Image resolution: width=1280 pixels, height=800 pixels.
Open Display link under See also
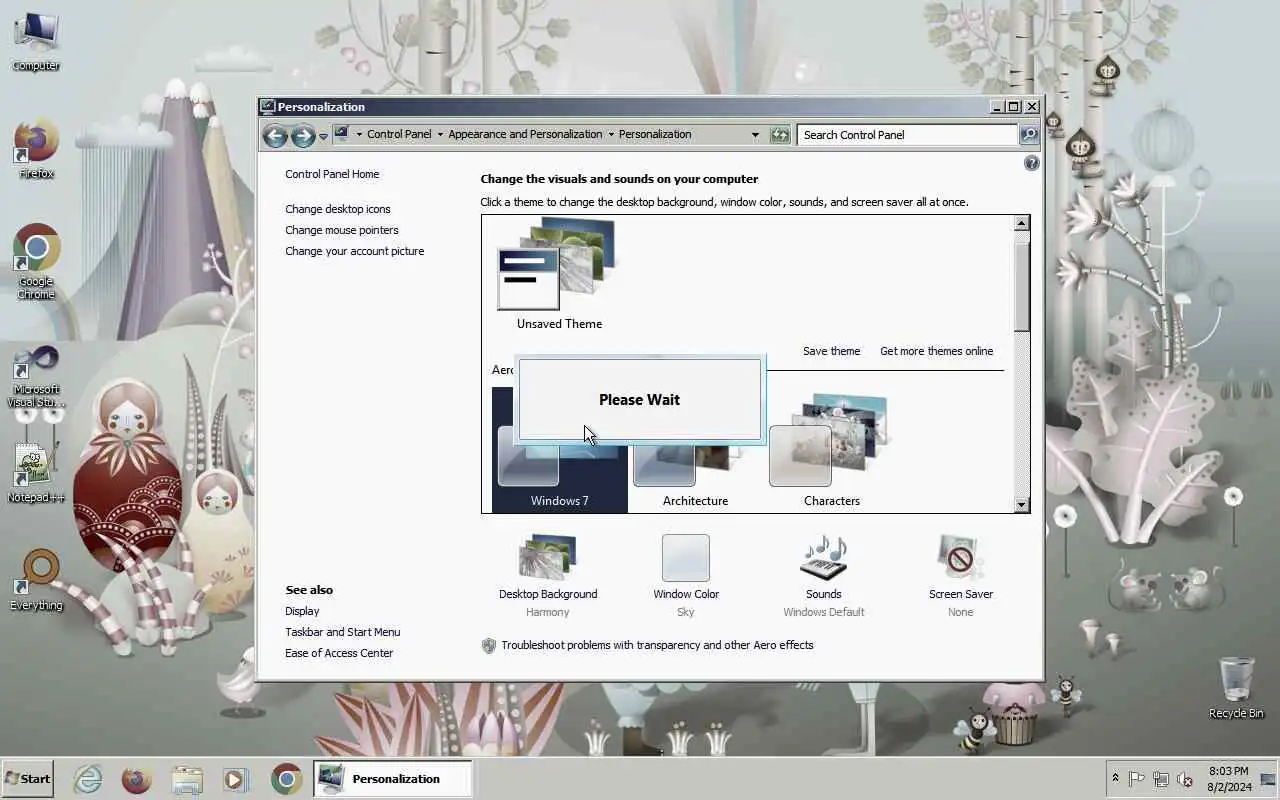pyautogui.click(x=302, y=611)
